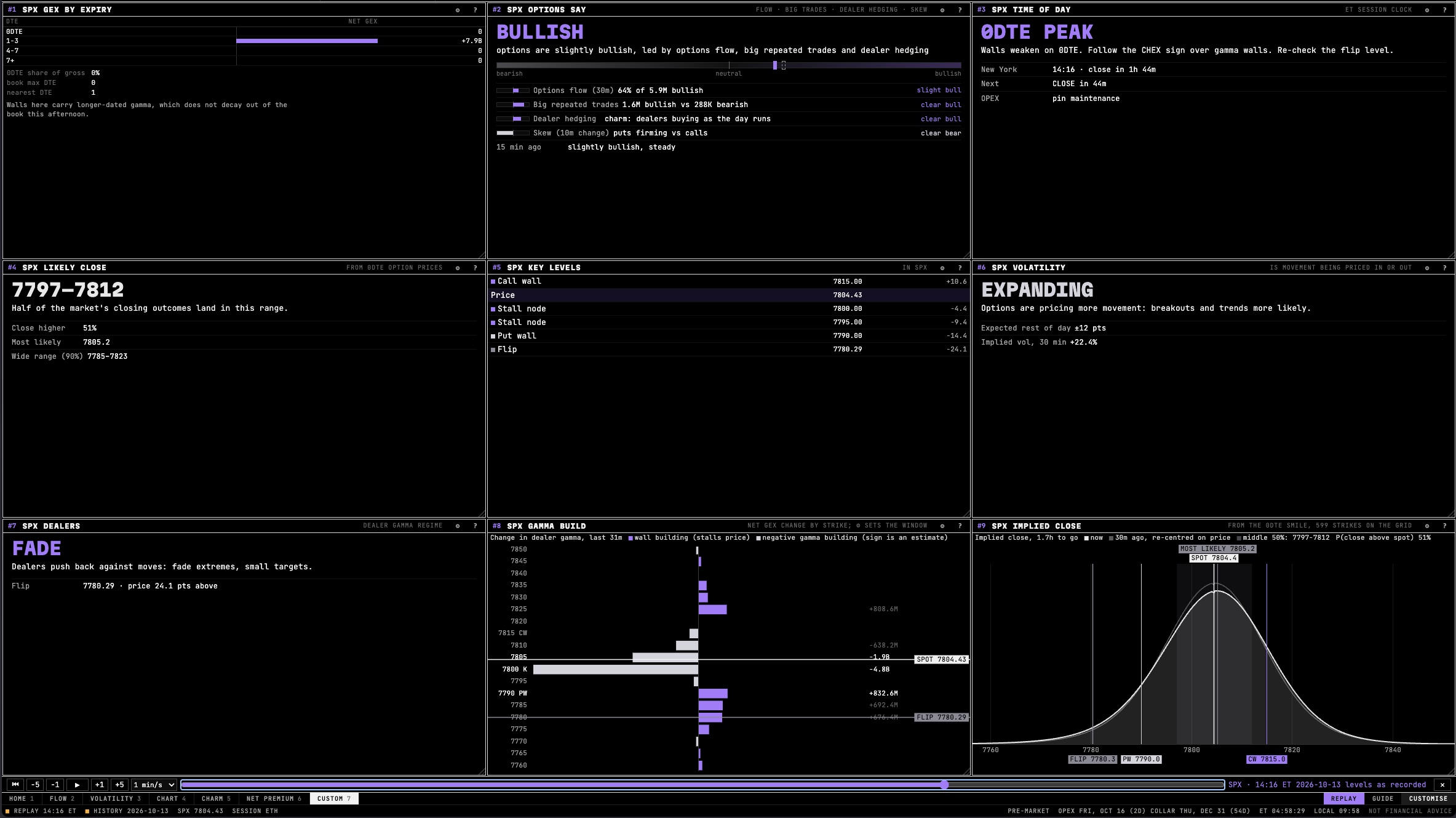Select the Call wall row in Key Levels

tap(729, 281)
